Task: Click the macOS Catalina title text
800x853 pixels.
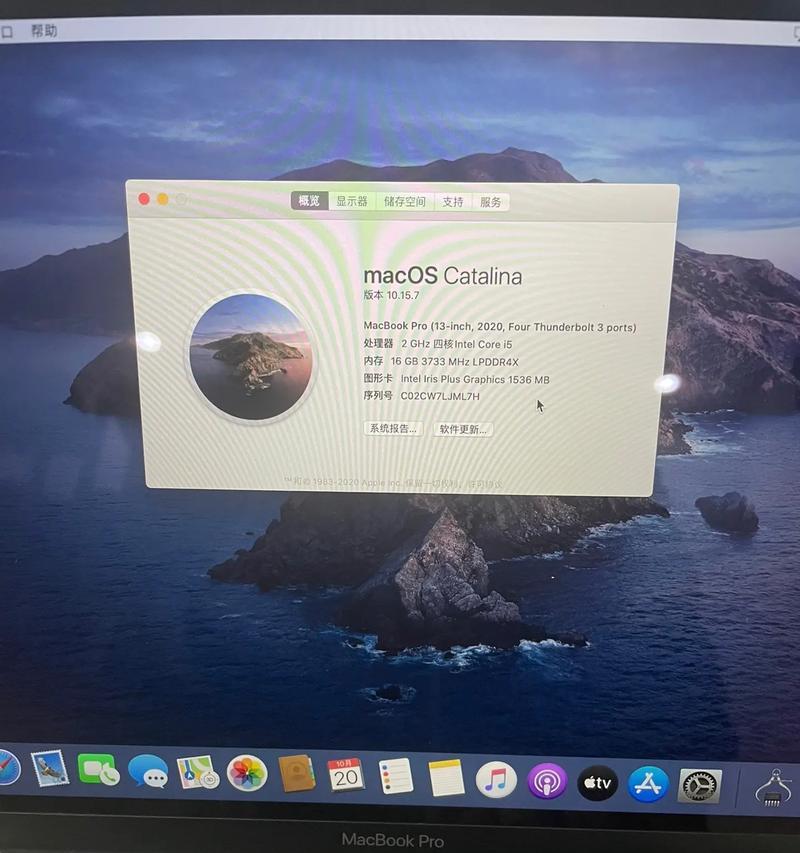Action: pyautogui.click(x=443, y=276)
